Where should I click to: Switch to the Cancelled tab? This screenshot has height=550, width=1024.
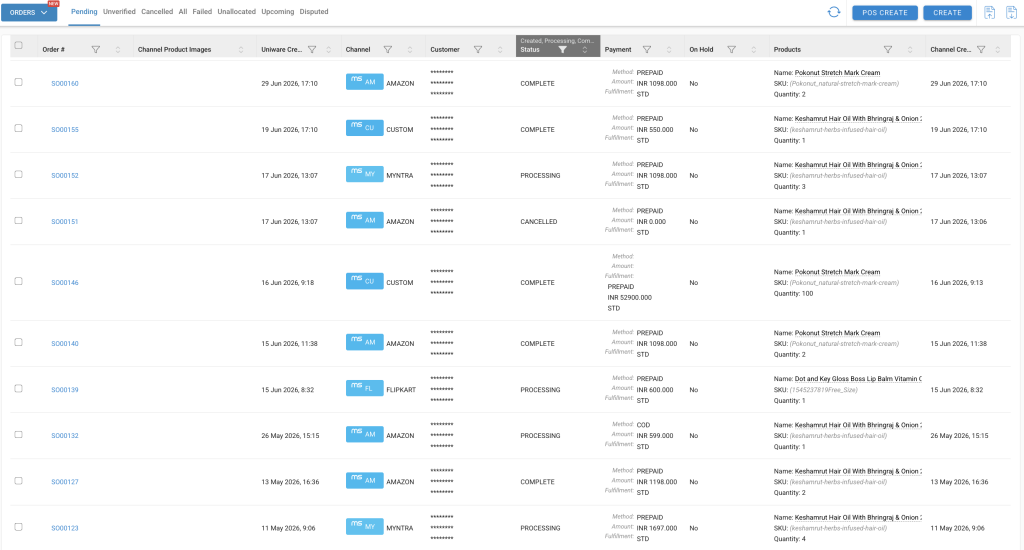[x=157, y=12]
